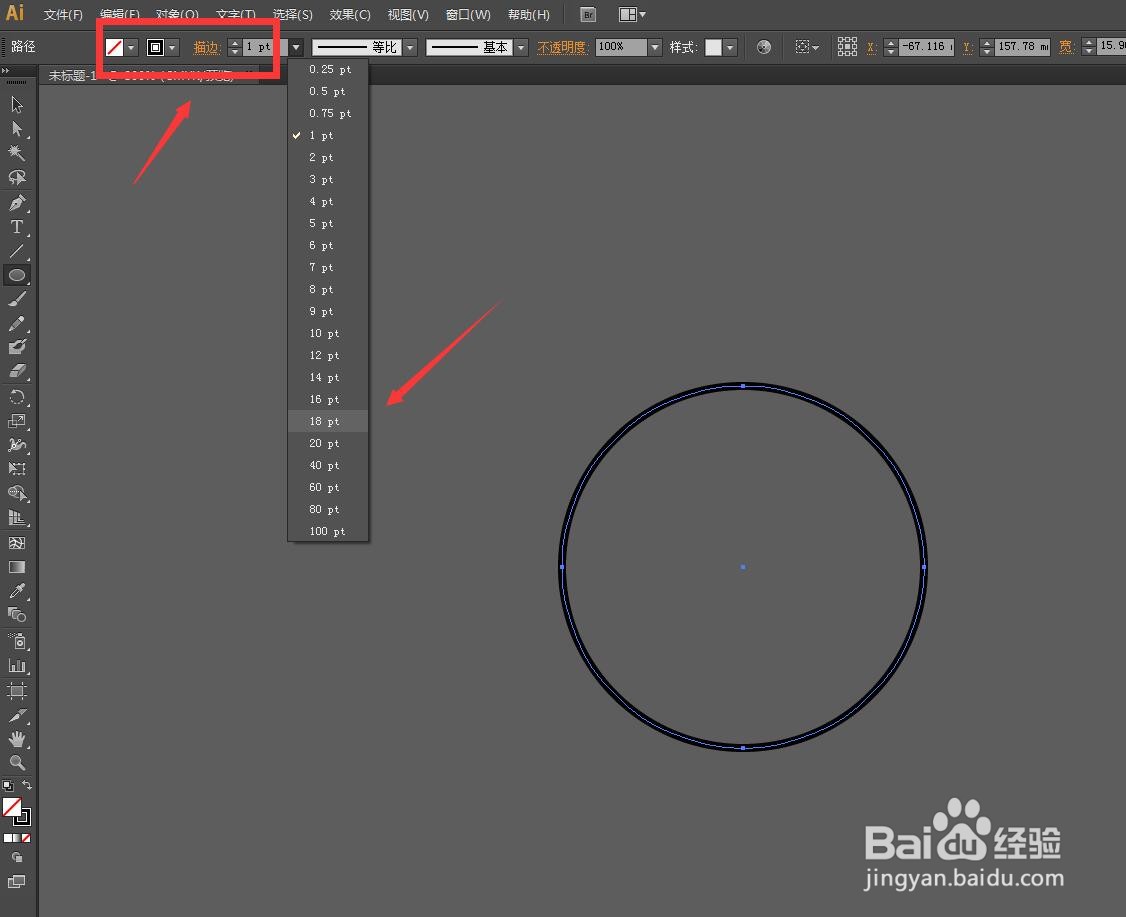The image size is (1126, 917).
Task: Switch drawing mode below color buttons
Action: (17, 857)
